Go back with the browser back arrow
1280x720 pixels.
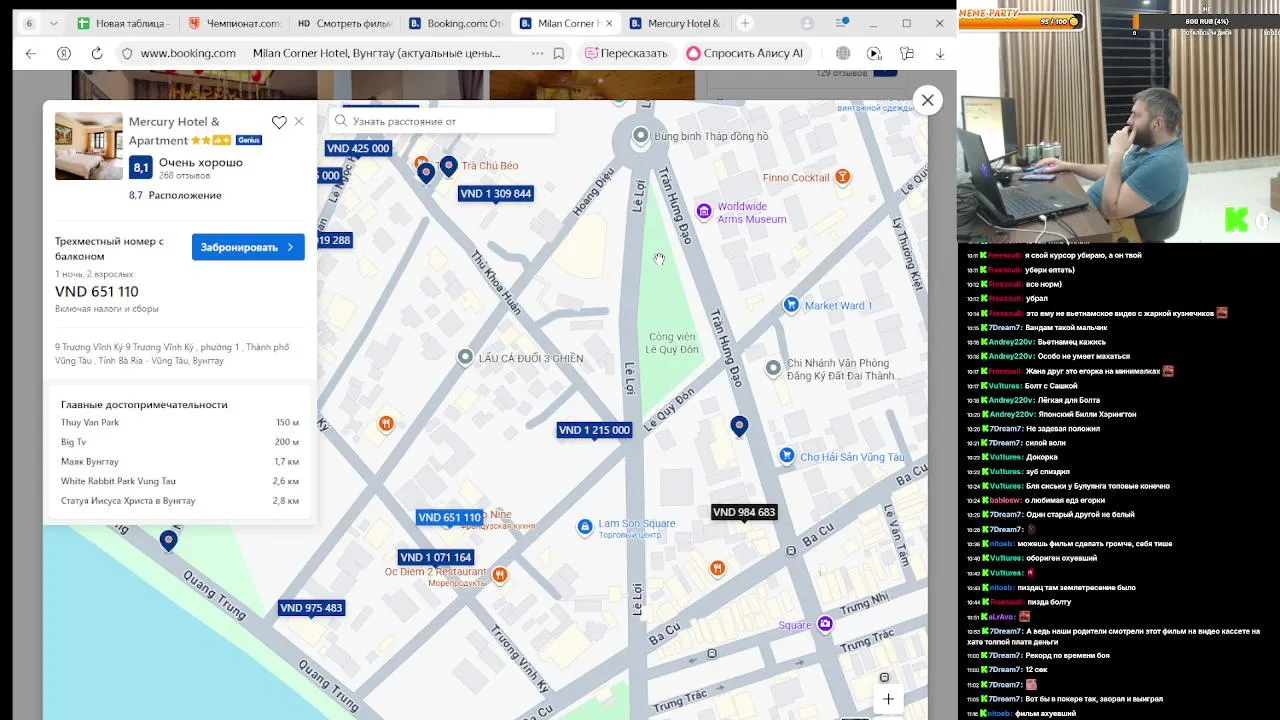click(x=31, y=53)
